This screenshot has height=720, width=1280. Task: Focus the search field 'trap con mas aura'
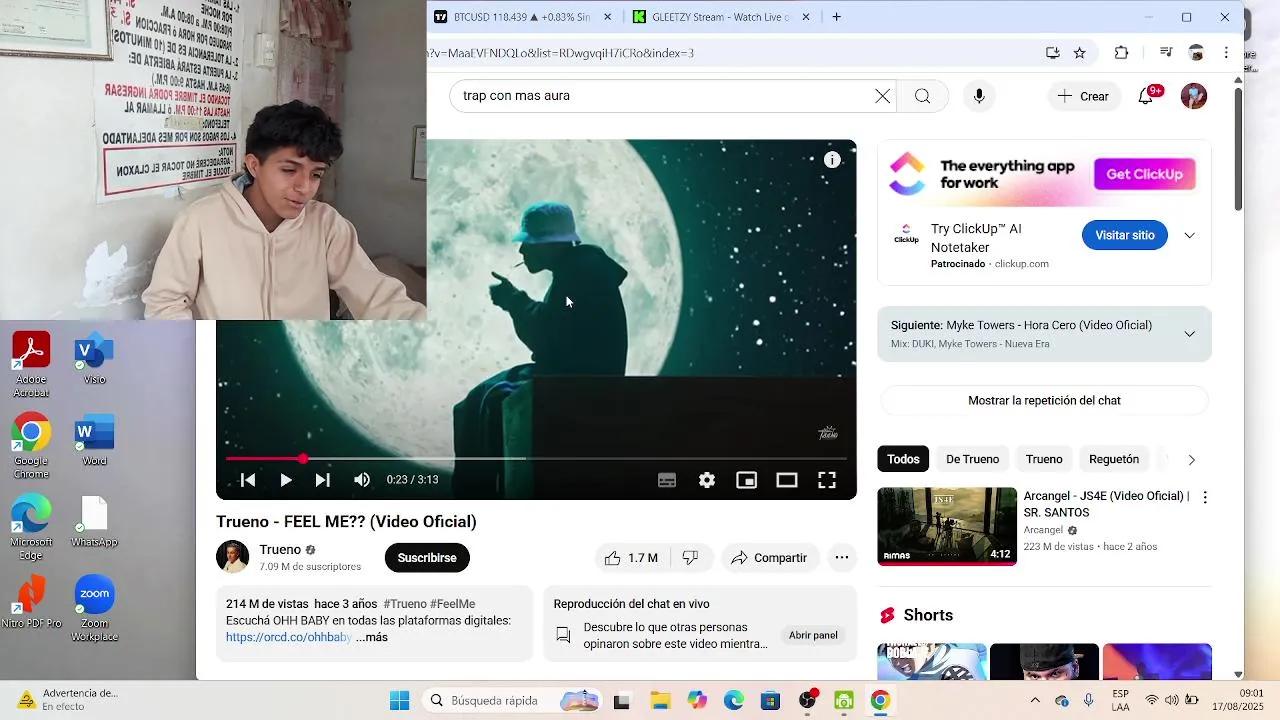[660, 96]
